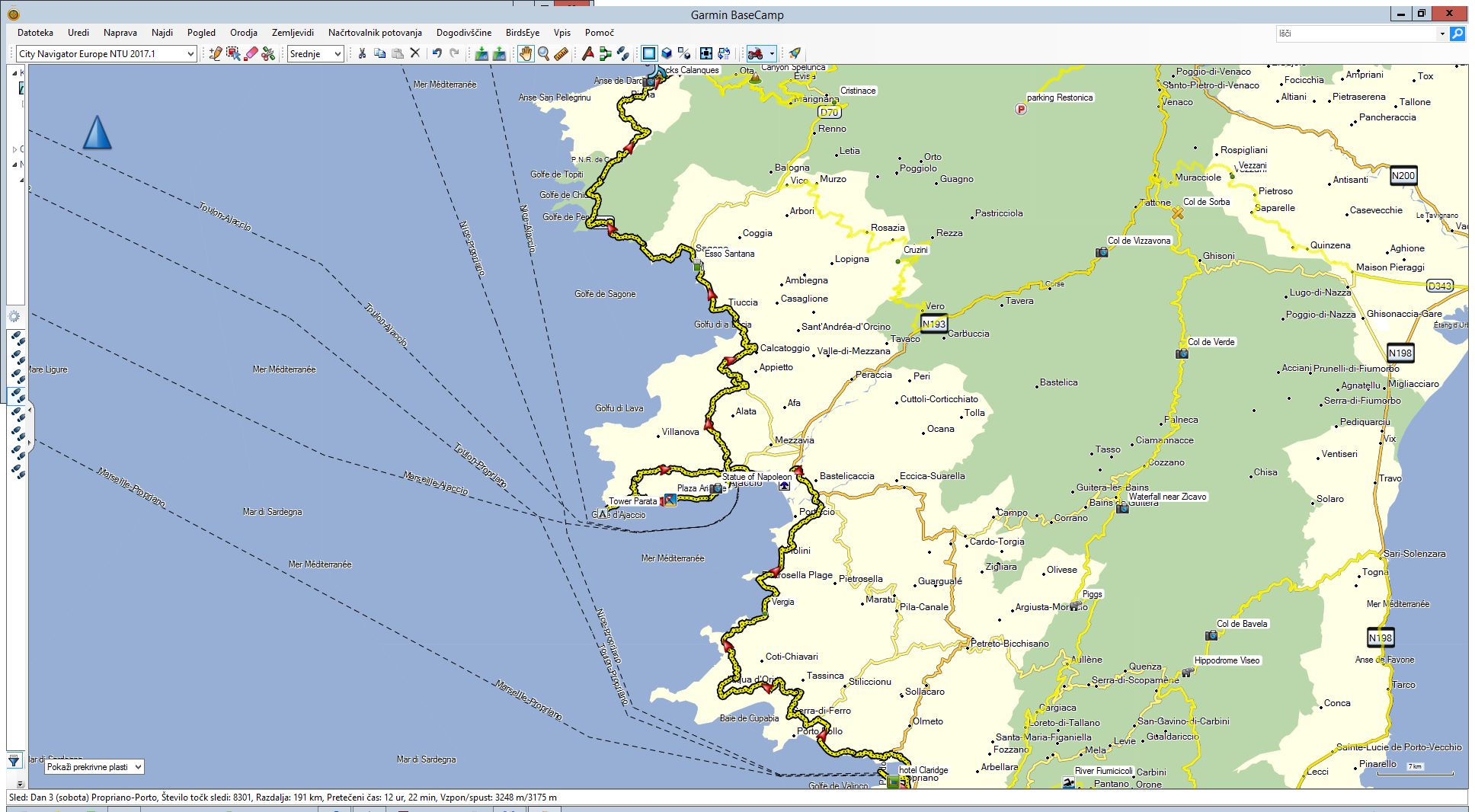
Task: Select the Measure ruler tool
Action: (562, 53)
